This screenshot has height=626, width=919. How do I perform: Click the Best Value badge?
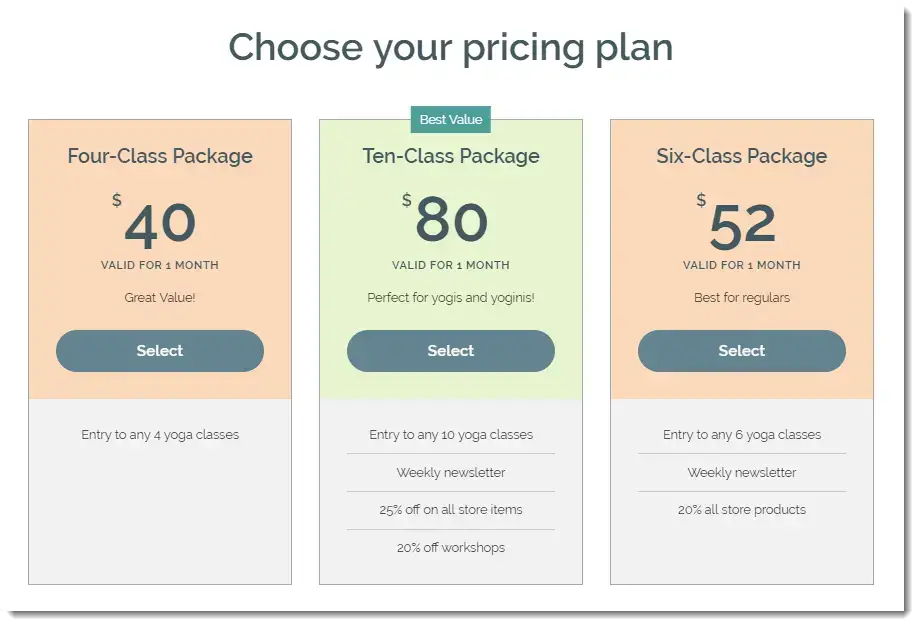point(451,120)
